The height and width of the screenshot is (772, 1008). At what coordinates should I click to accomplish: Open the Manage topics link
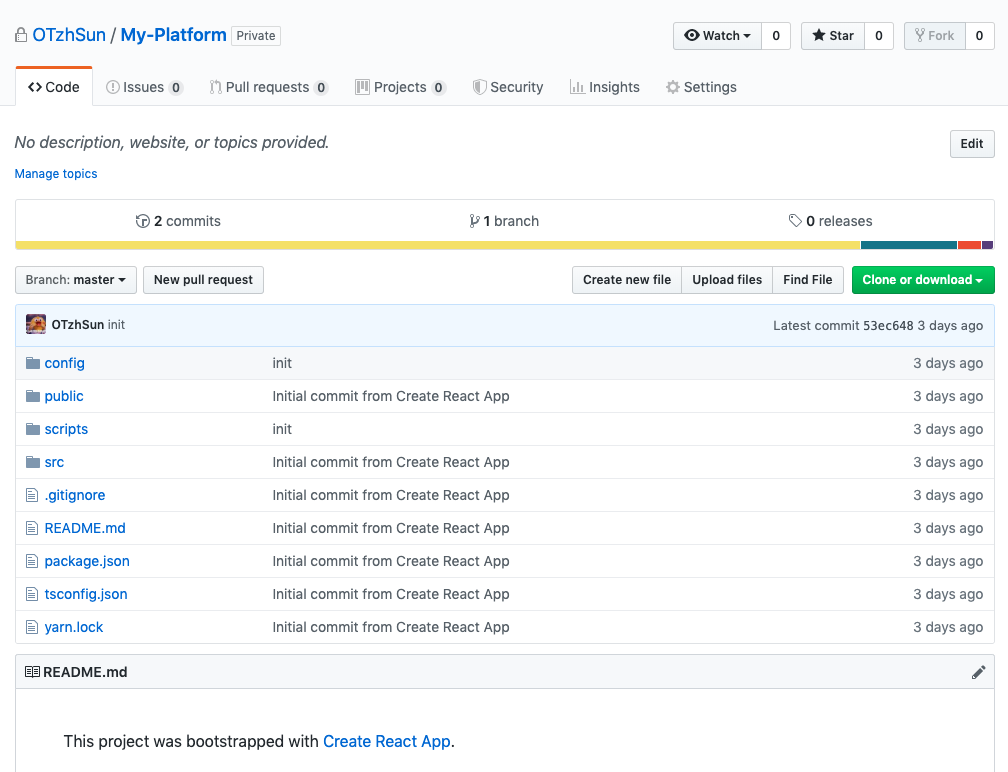(56, 174)
